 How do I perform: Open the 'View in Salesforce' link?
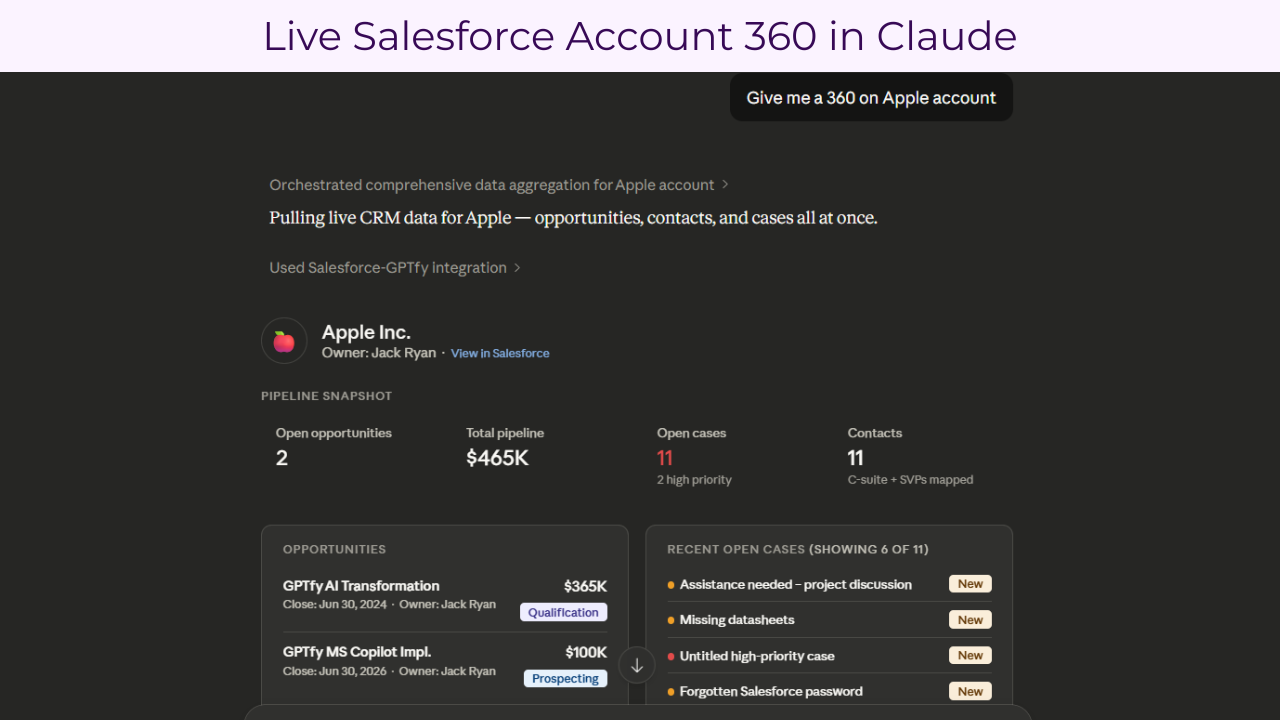click(500, 353)
